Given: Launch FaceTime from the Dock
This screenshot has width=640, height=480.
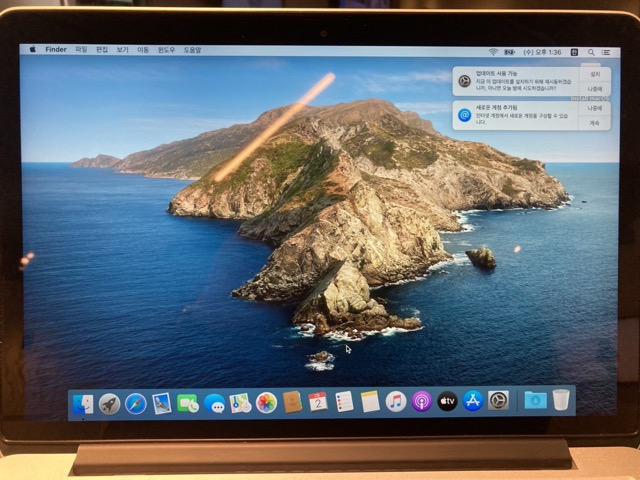Looking at the screenshot, I should [x=187, y=403].
